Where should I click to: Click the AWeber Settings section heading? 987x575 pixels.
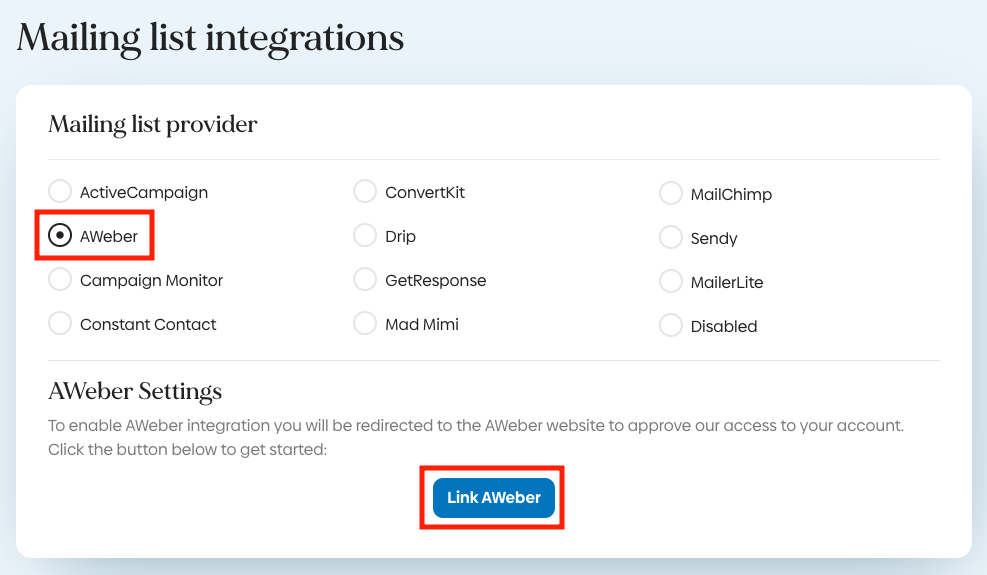click(135, 391)
